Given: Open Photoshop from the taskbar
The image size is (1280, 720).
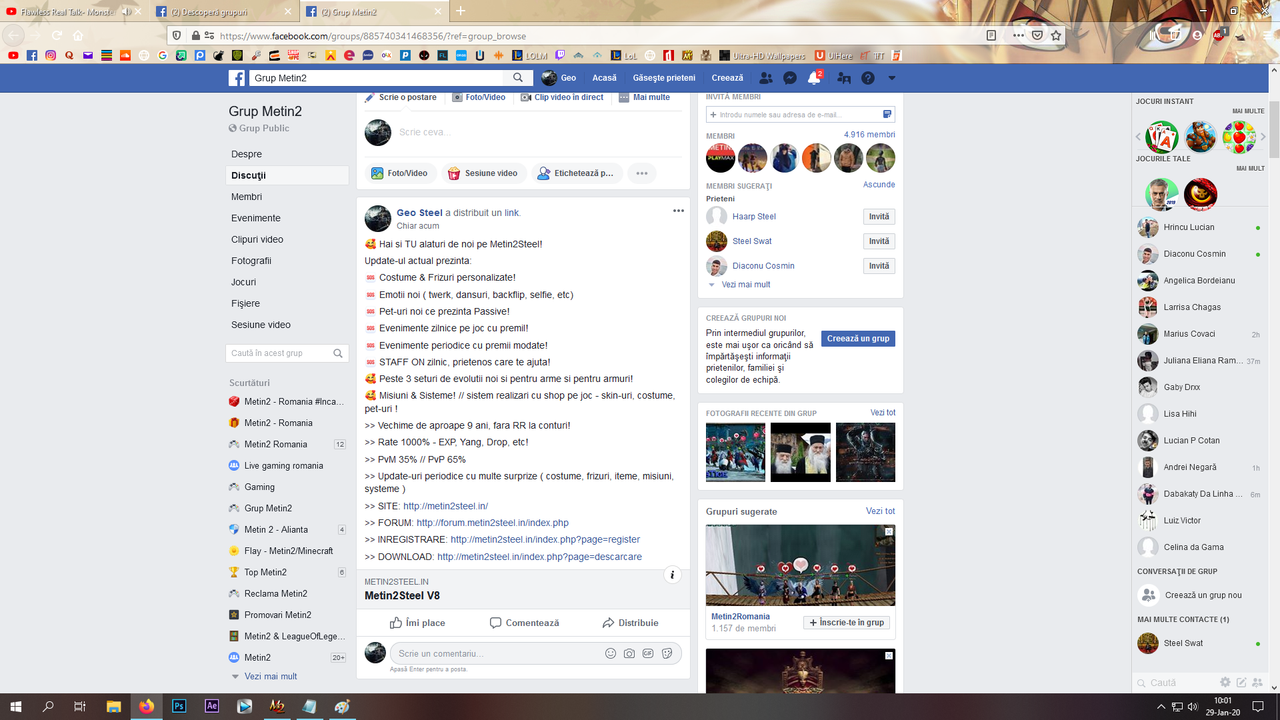Looking at the screenshot, I should pyautogui.click(x=180, y=706).
